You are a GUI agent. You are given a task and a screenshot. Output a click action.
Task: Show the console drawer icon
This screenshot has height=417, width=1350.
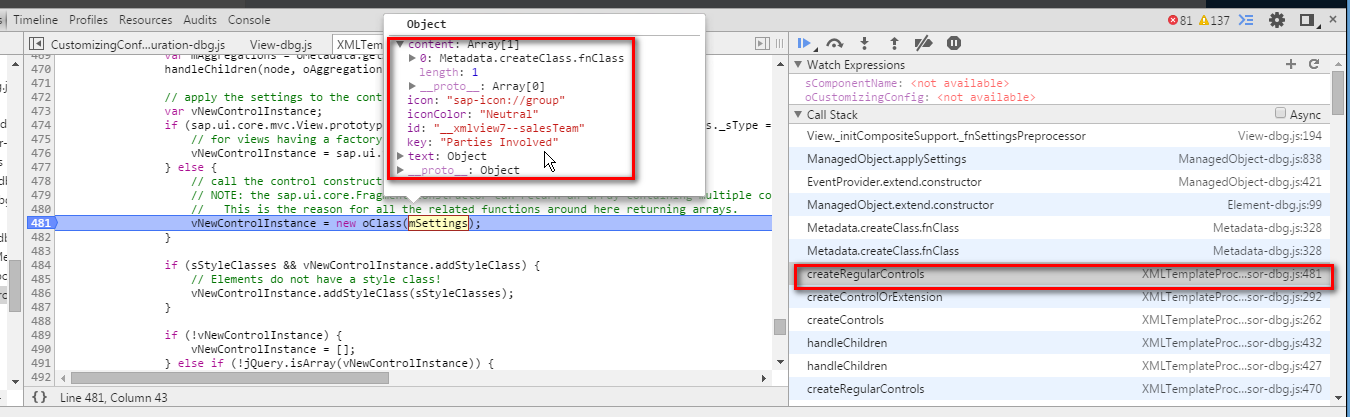pos(1246,19)
